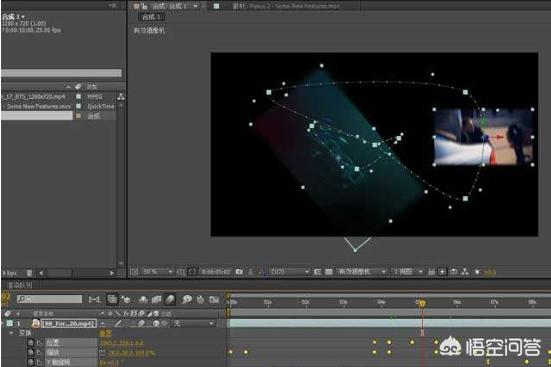Toggle mask and shape path visibility icon
The height and width of the screenshot is (367, 551).
pyautogui.click(x=192, y=272)
